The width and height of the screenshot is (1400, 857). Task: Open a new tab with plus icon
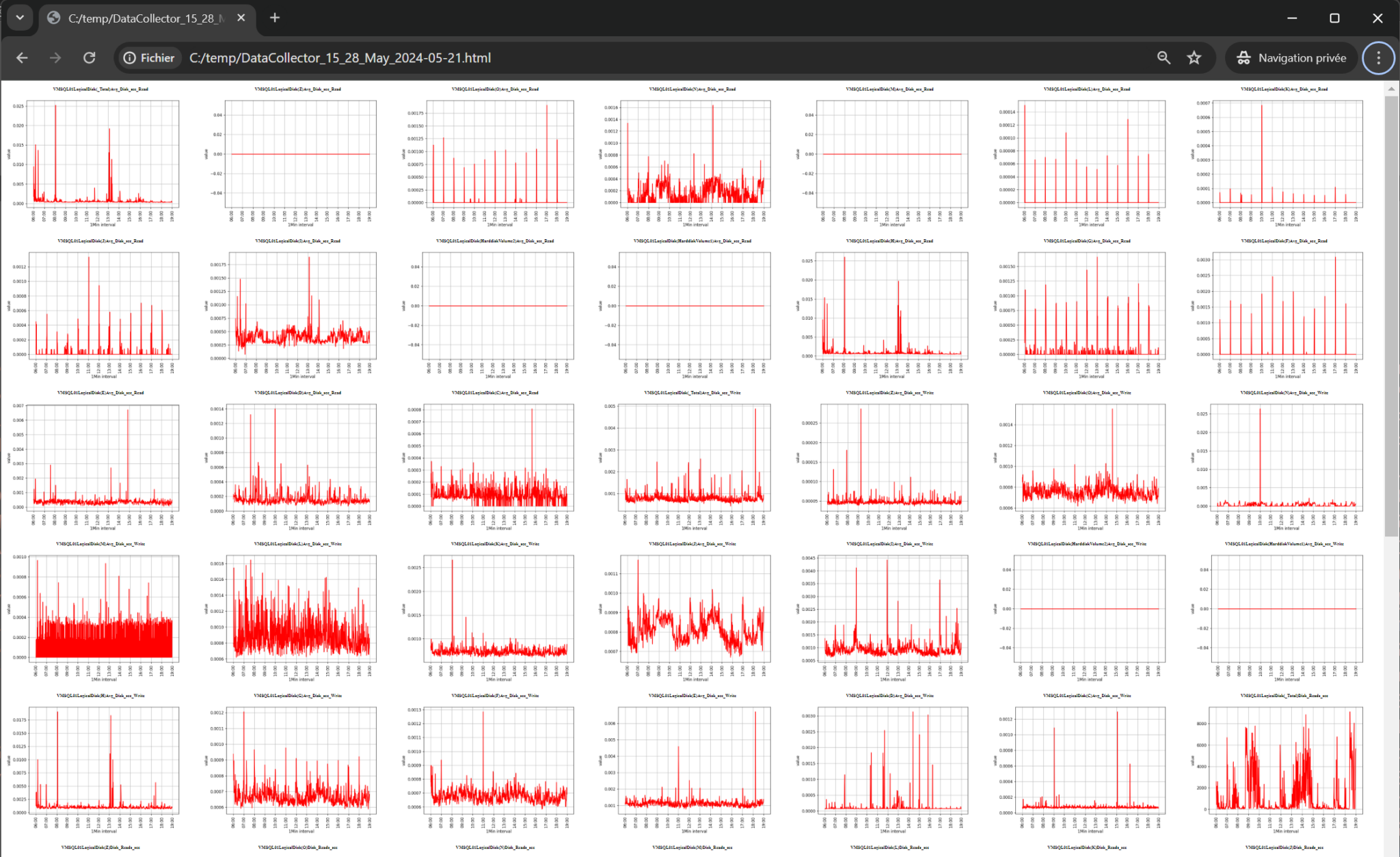tap(275, 18)
